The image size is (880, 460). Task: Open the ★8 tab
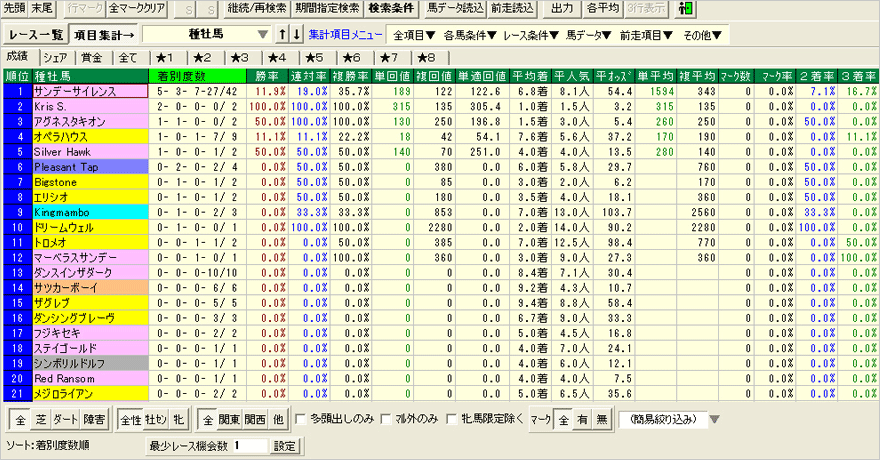point(427,58)
